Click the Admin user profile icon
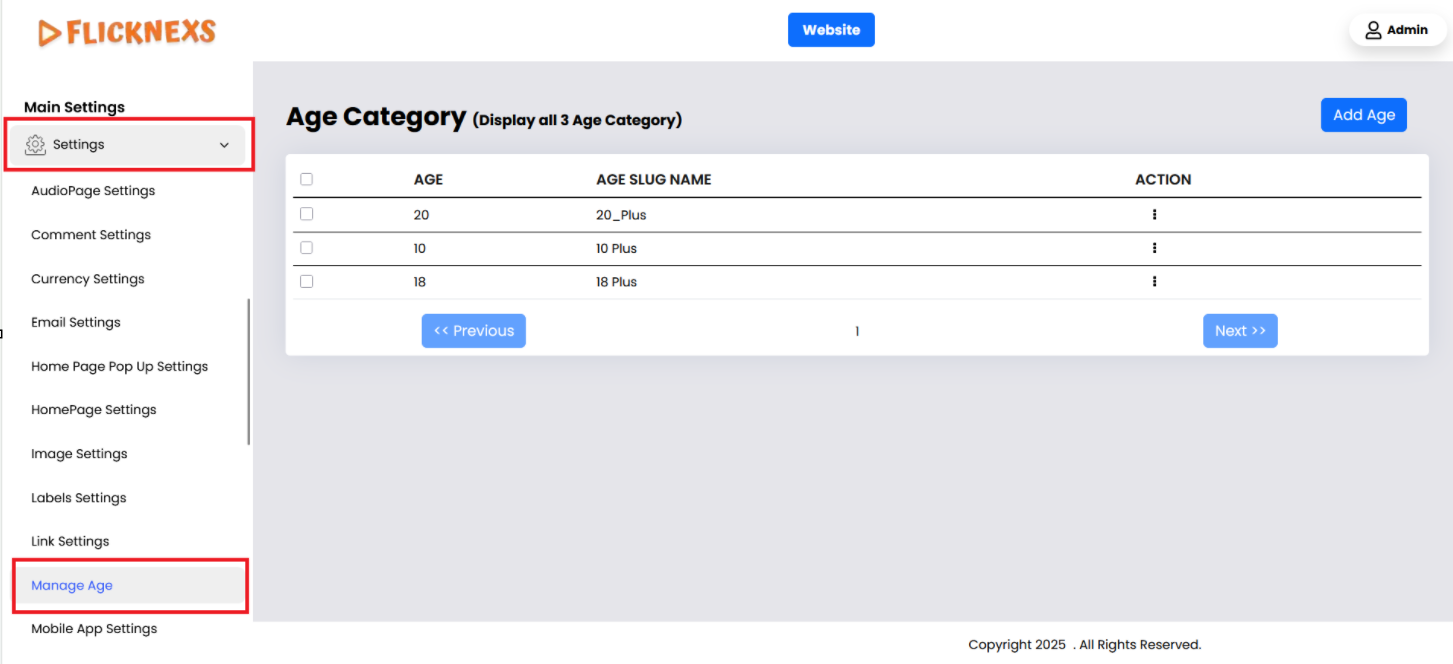This screenshot has width=1453, height=664. click(1373, 30)
